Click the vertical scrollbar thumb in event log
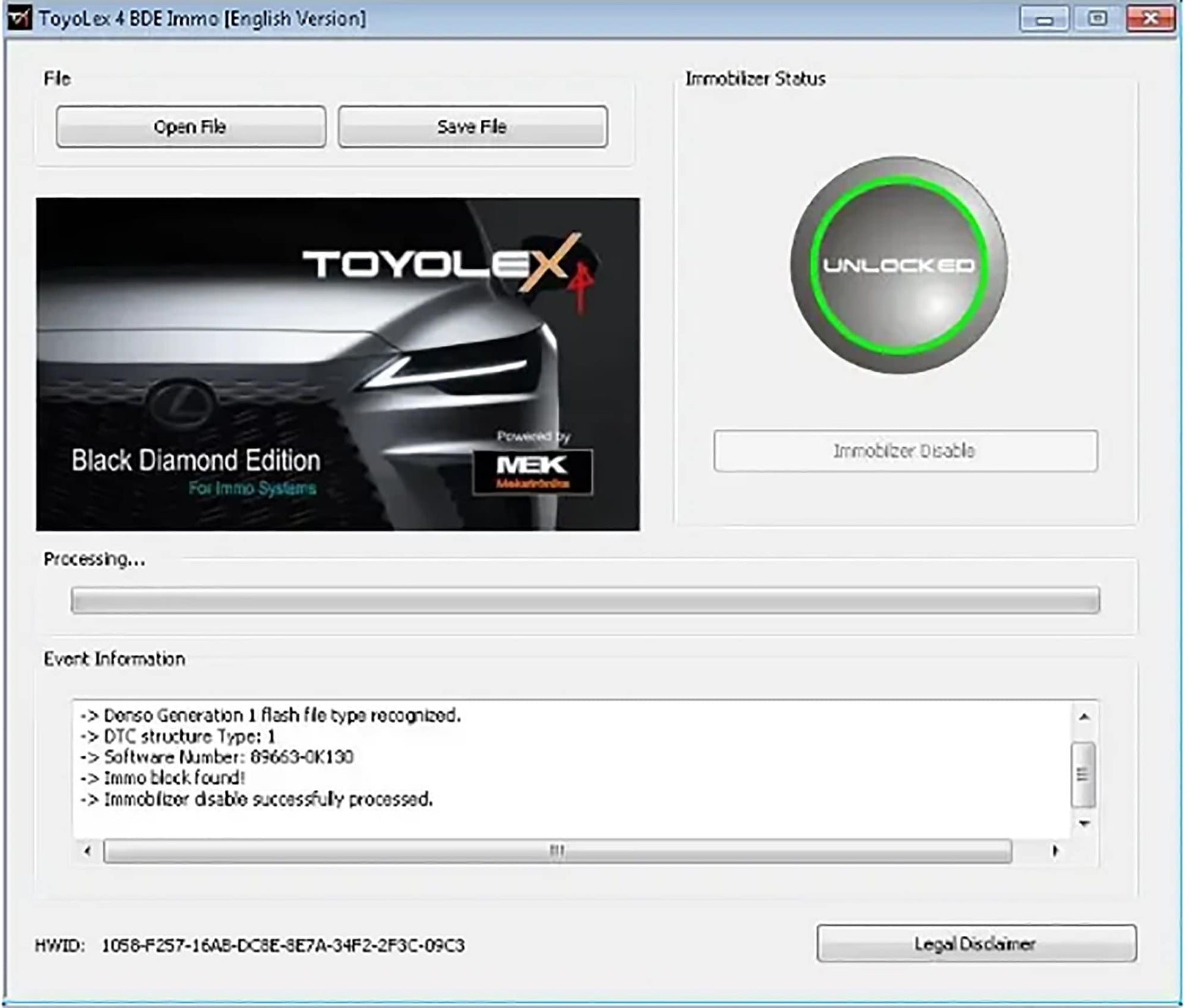 coord(1083,774)
